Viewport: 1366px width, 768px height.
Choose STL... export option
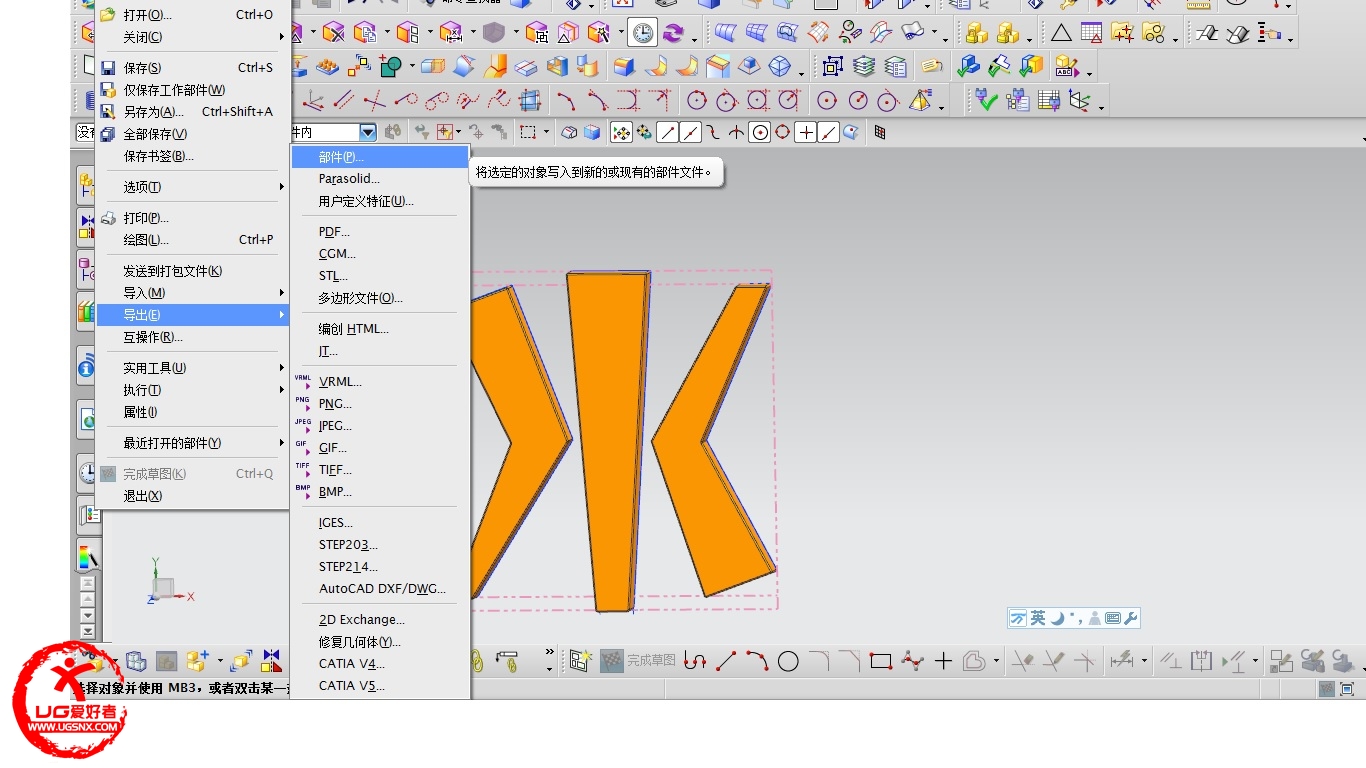[x=380, y=276]
